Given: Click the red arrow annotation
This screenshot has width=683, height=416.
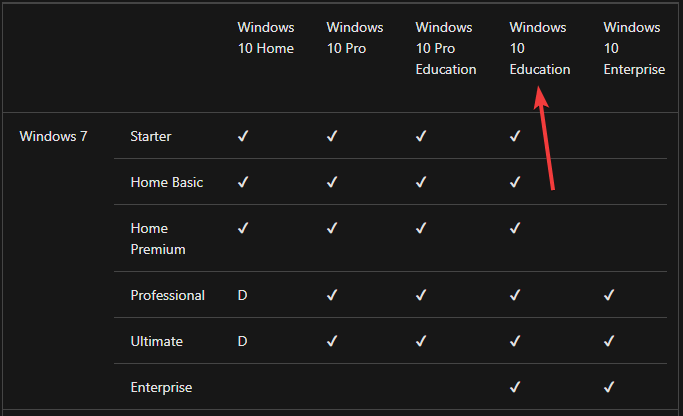Looking at the screenshot, I should pos(544,138).
